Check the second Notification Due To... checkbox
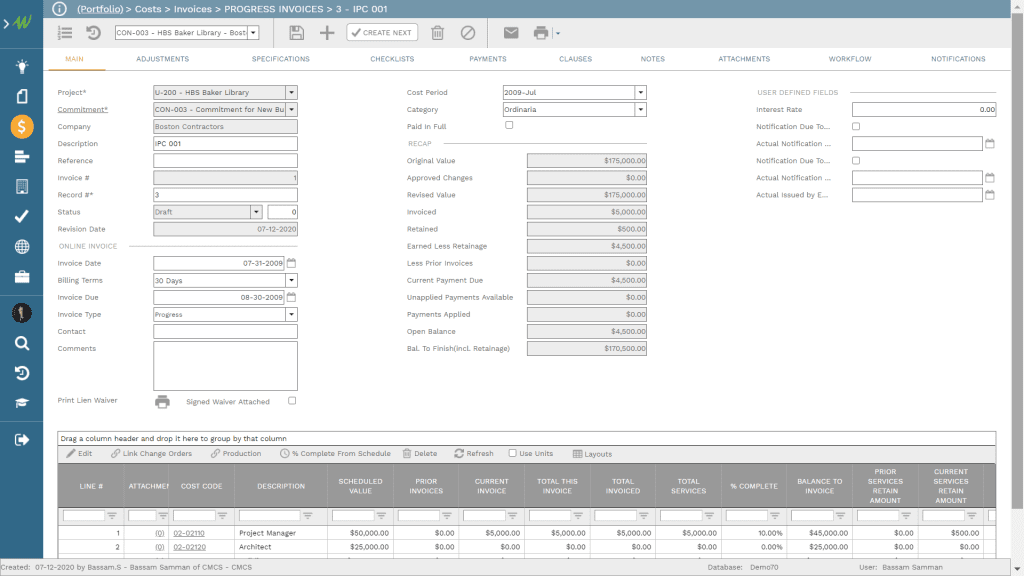The image size is (1024, 576). [x=856, y=160]
